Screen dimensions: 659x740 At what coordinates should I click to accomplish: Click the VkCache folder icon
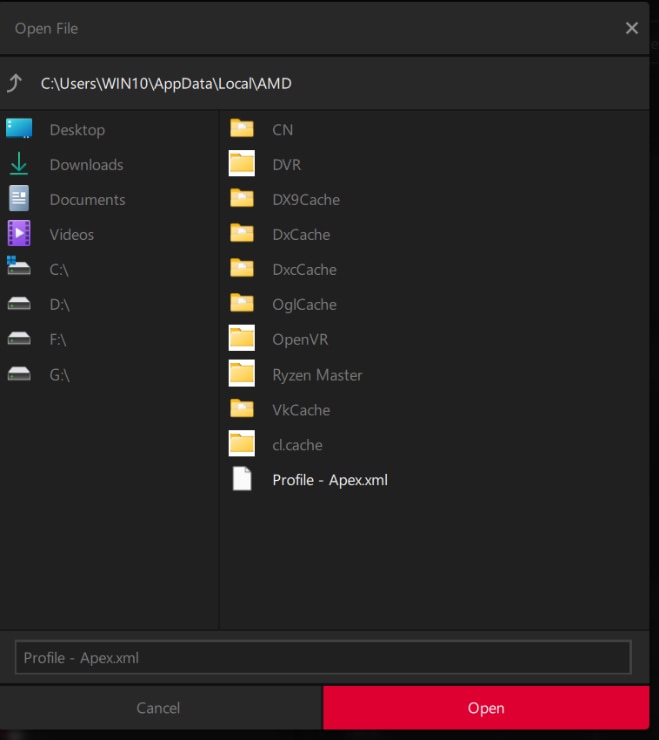pos(242,409)
